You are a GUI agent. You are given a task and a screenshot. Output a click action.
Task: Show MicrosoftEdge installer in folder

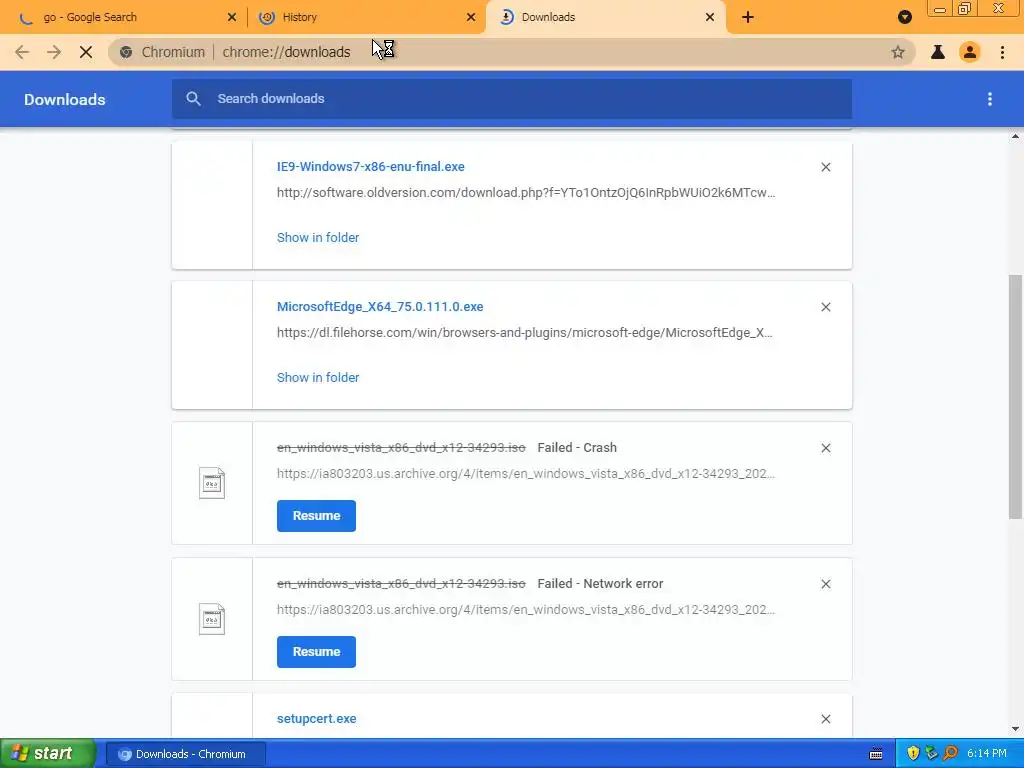[318, 377]
